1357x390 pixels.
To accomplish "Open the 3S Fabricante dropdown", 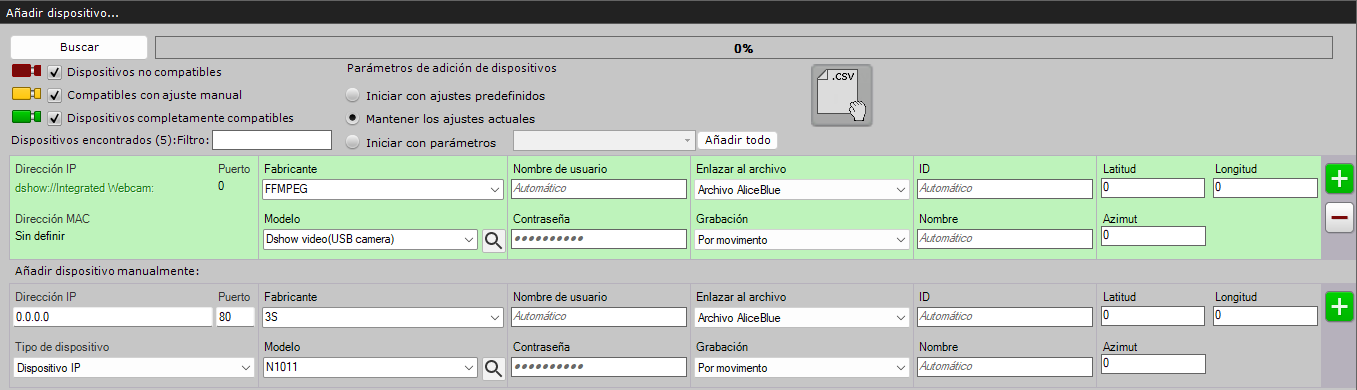I will tap(383, 317).
